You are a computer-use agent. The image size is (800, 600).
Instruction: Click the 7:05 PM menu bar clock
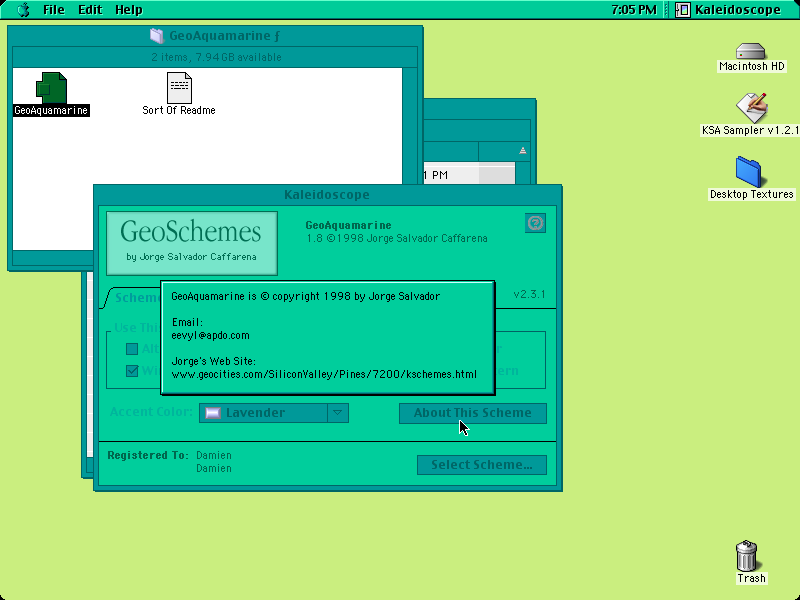pyautogui.click(x=634, y=10)
